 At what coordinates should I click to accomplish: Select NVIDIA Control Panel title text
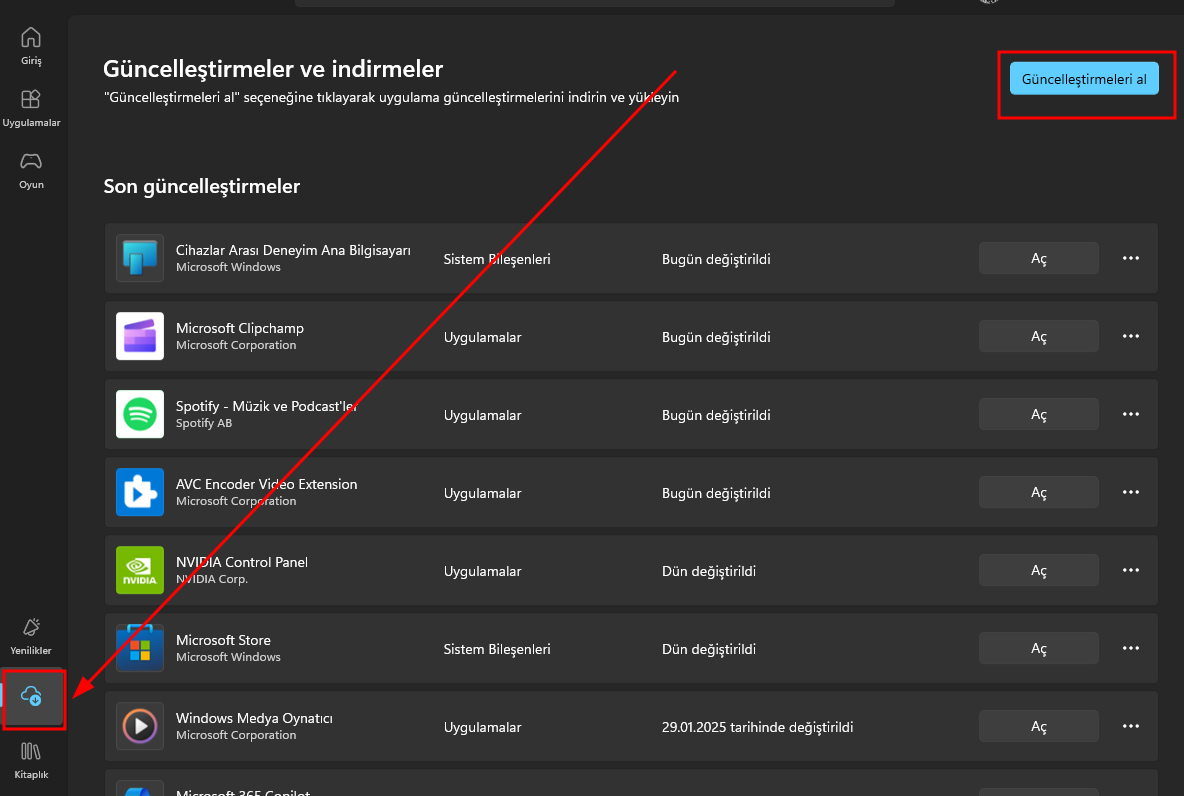coord(242,562)
